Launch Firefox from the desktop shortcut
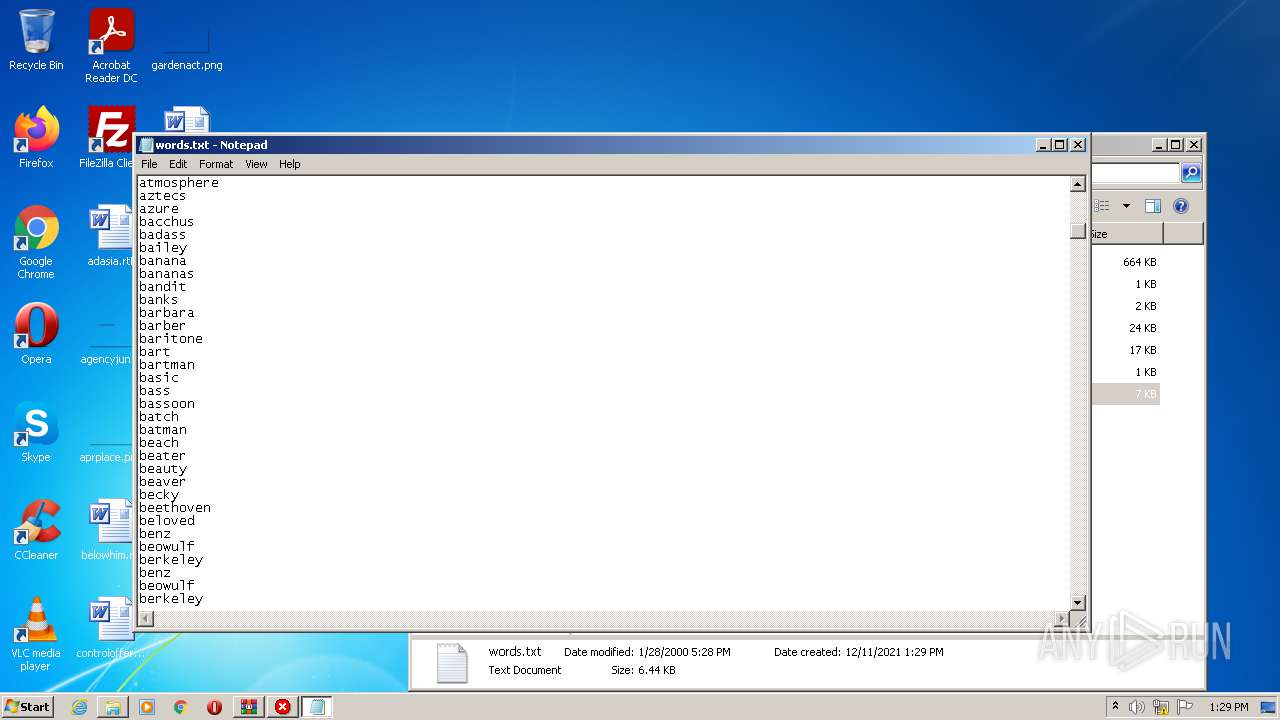Screen dimensions: 1280x720 coord(36,138)
